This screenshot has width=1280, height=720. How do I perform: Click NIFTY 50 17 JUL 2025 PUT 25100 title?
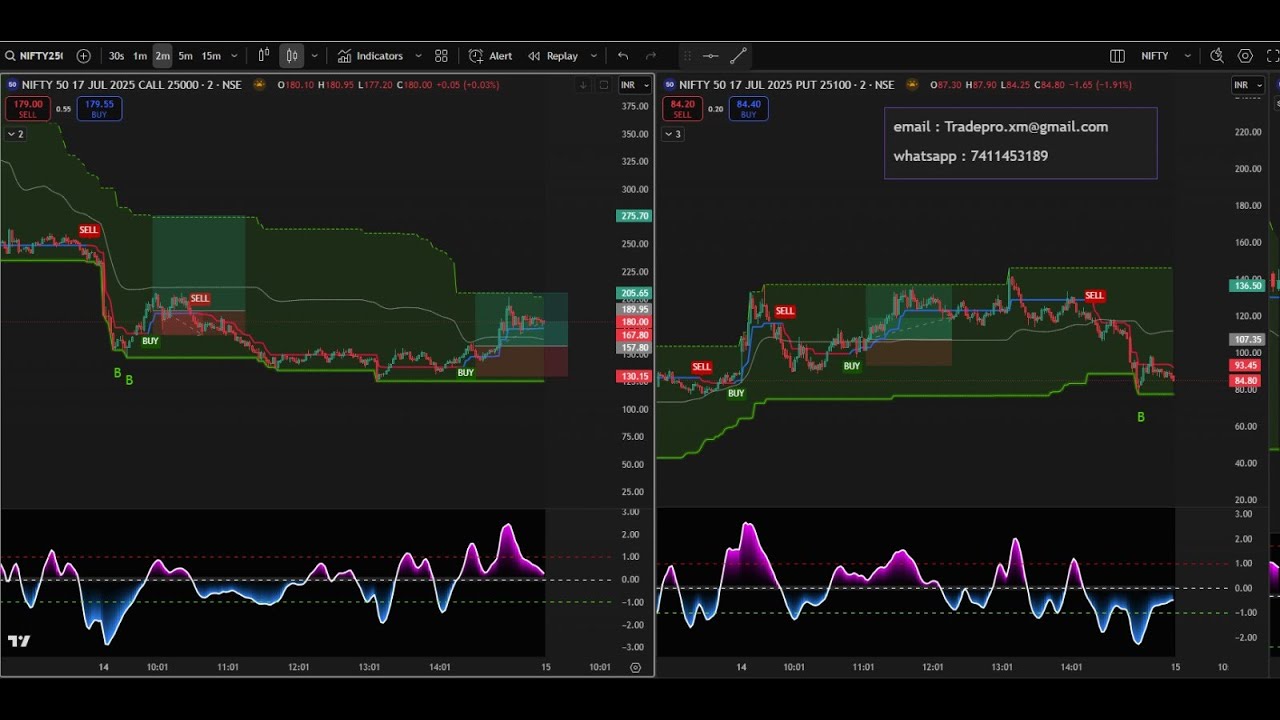click(787, 85)
